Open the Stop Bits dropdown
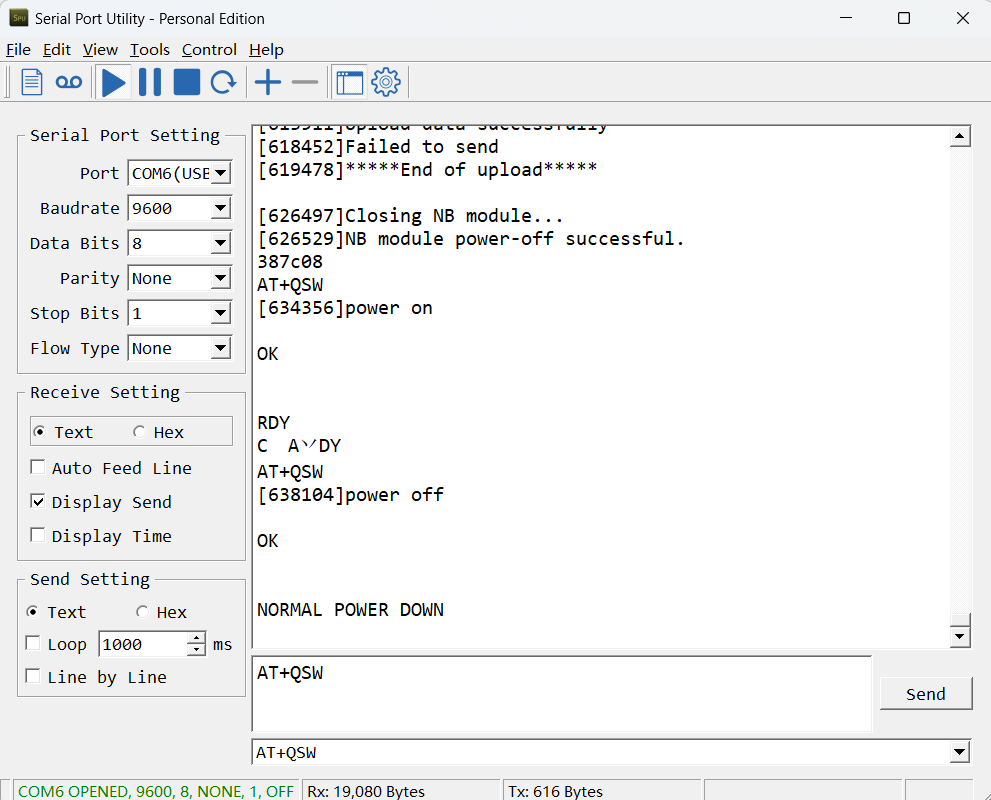 (x=220, y=313)
